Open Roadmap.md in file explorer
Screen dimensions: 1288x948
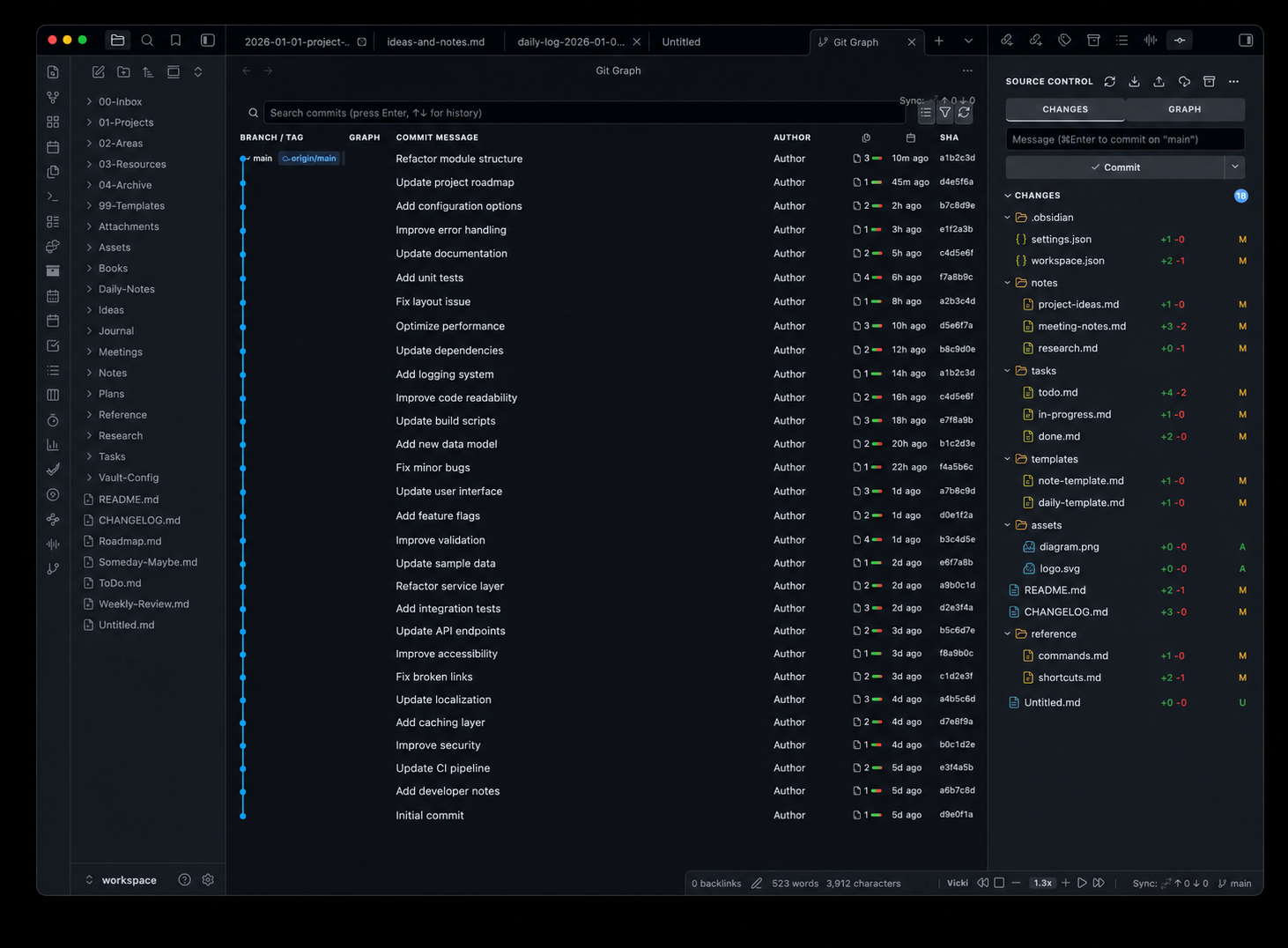pyautogui.click(x=130, y=541)
